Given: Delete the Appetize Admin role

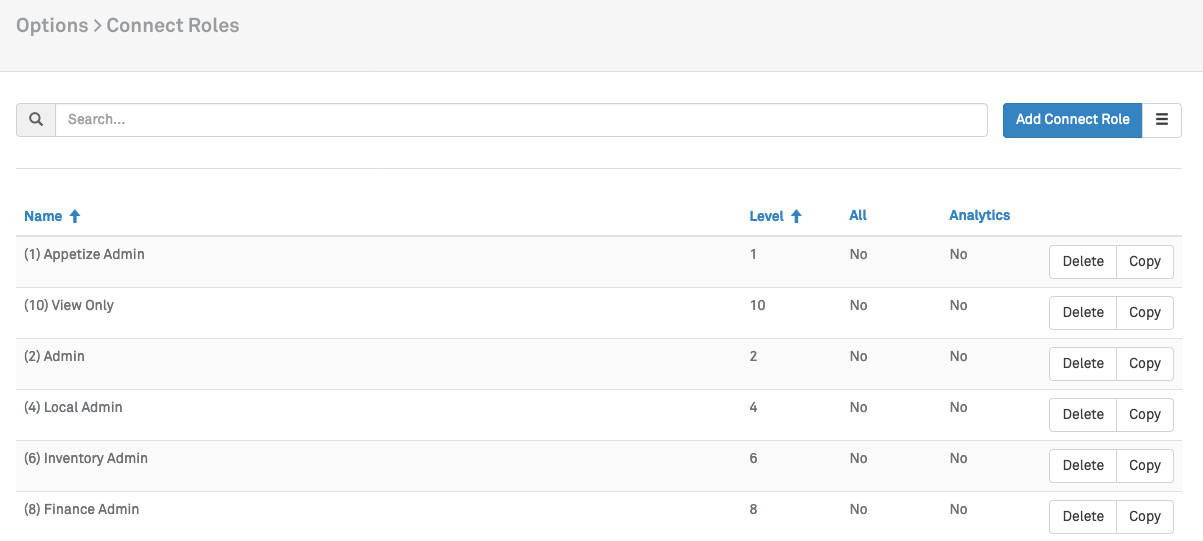Looking at the screenshot, I should [x=1082, y=261].
